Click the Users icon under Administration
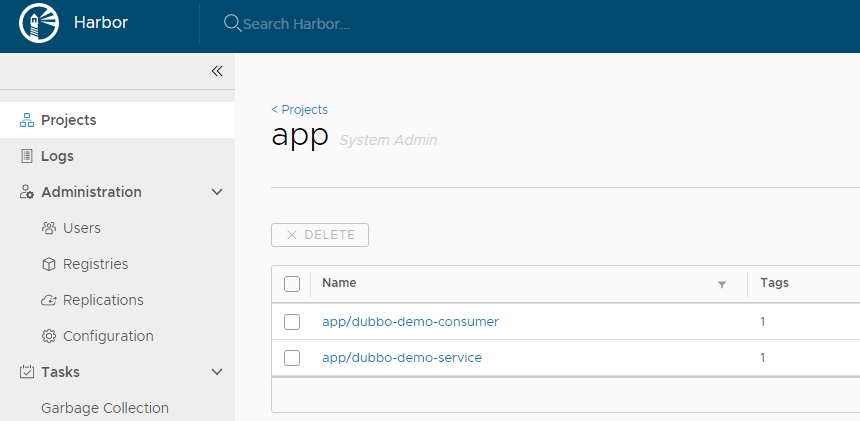This screenshot has height=421, width=860. click(x=48, y=228)
